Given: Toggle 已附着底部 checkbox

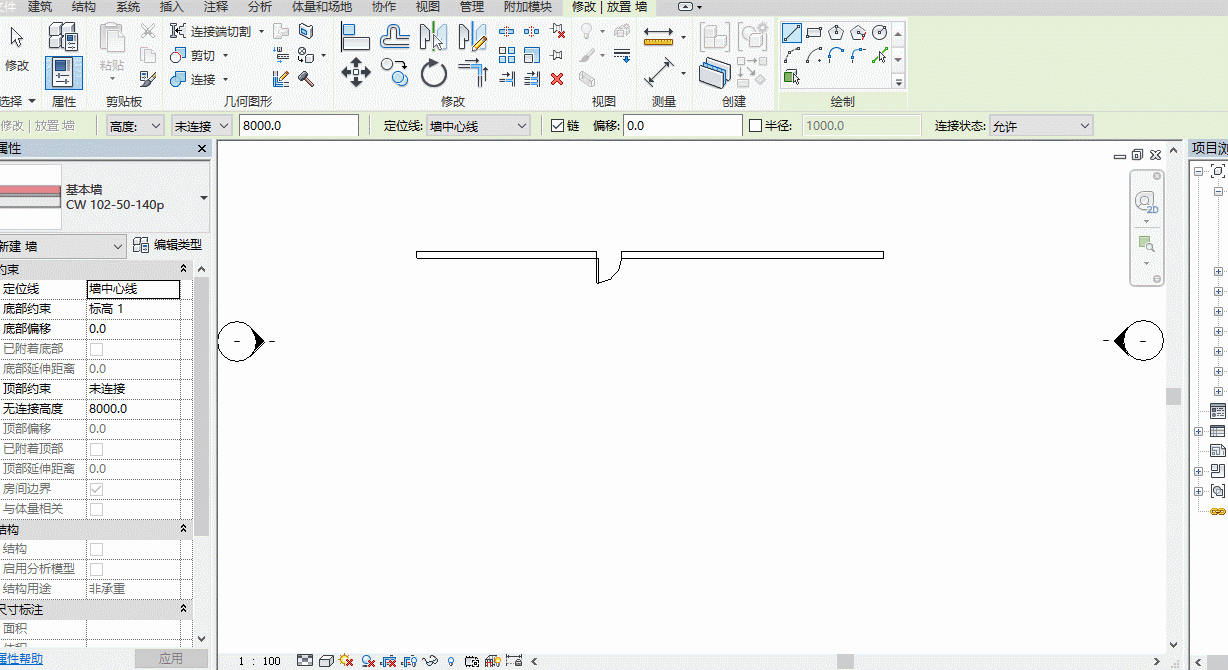Looking at the screenshot, I should point(97,349).
